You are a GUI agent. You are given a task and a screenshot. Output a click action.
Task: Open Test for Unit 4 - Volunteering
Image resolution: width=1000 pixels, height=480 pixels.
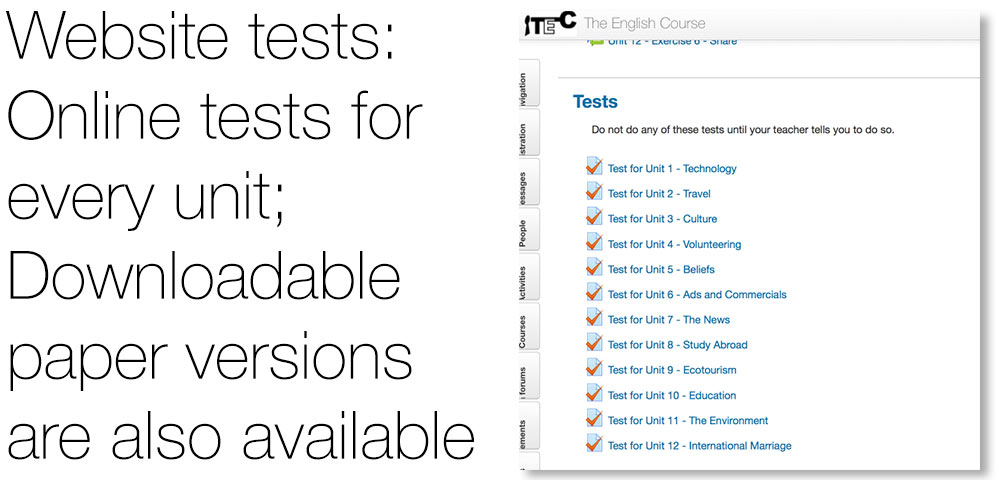click(x=674, y=244)
